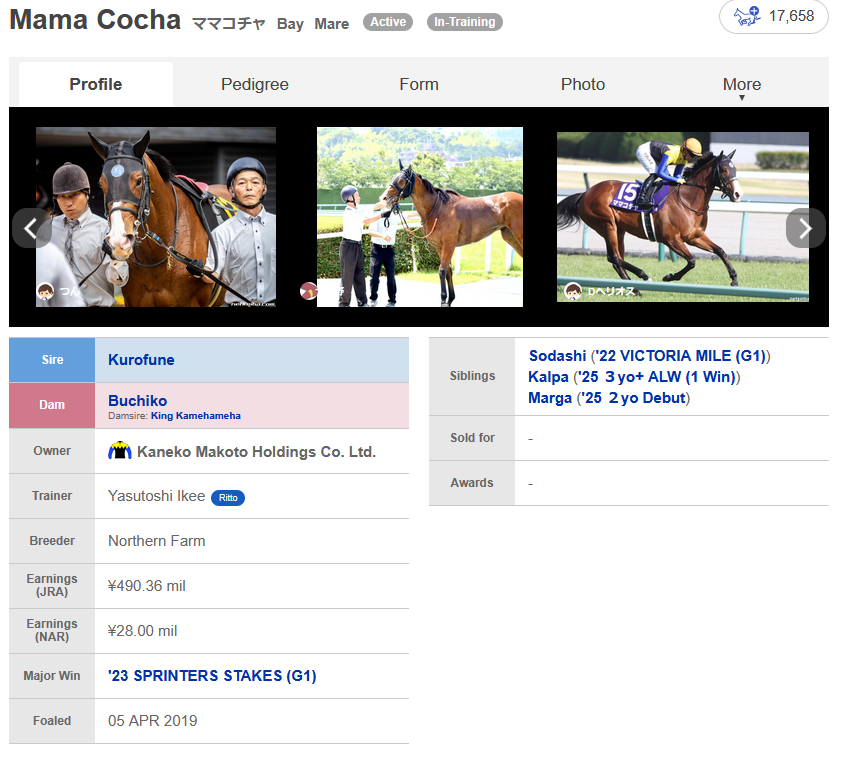Viewport: 841px width, 762px height.
Task: Click JRA earnings value ¥490.36 mil
Action: click(x=147, y=586)
